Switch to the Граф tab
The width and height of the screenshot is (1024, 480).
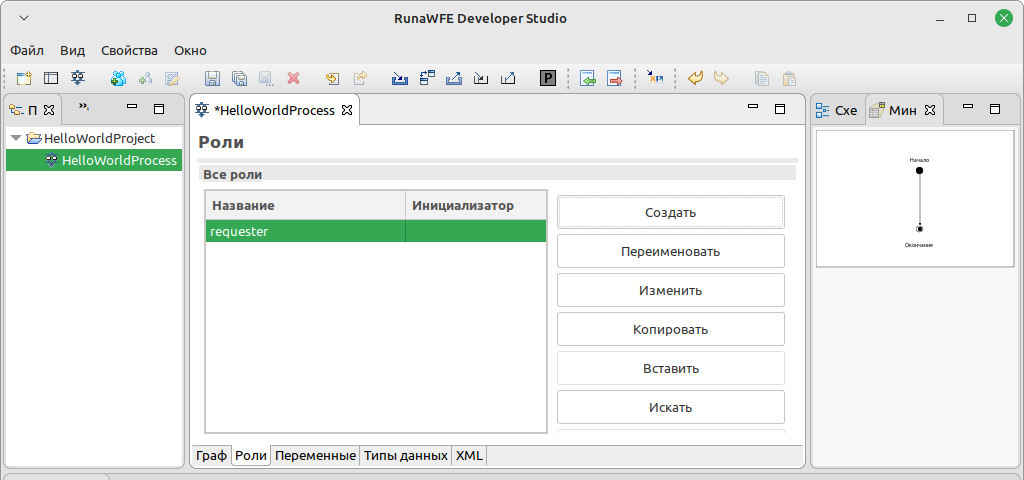[x=211, y=456]
